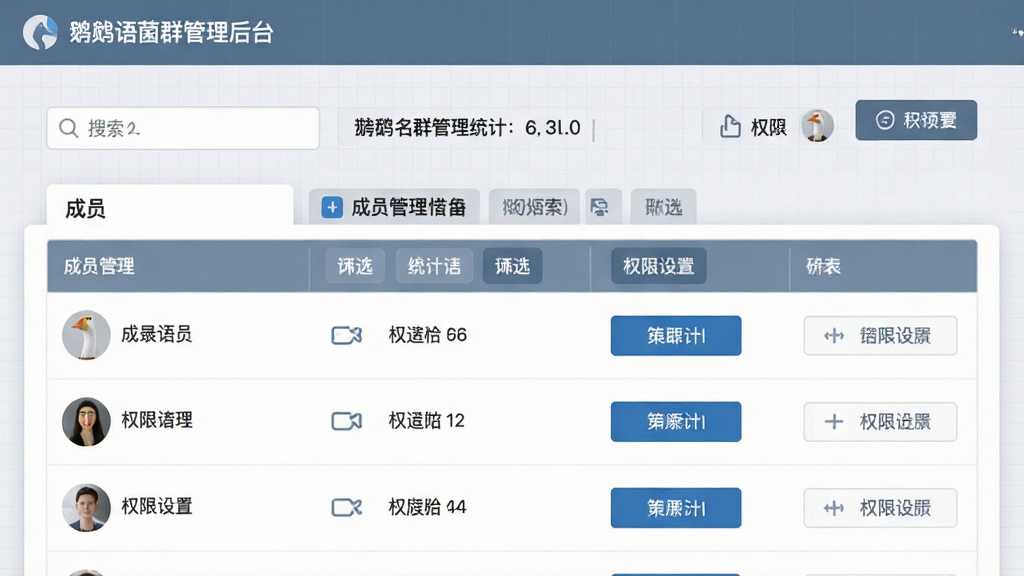Click the statistics text showing 6, 31.0
The height and width of the screenshot is (576, 1024).
468,127
